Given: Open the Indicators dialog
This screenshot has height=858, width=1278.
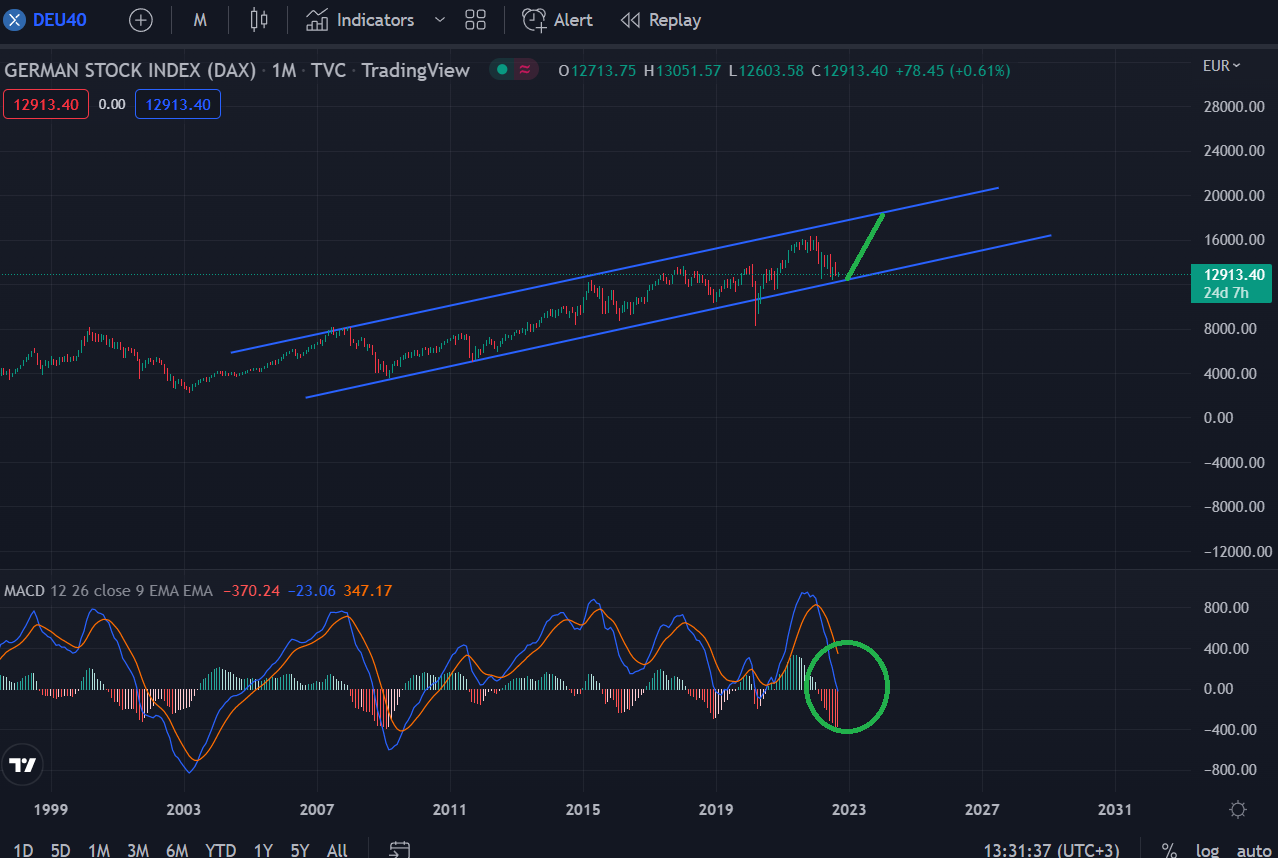Looking at the screenshot, I should [x=360, y=20].
